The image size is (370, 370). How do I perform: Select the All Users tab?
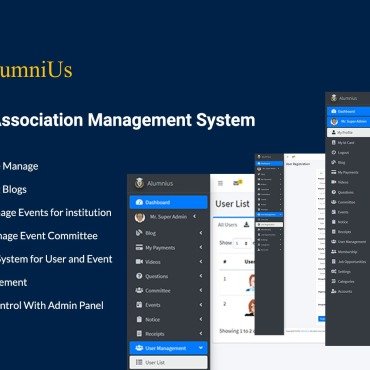tap(227, 225)
